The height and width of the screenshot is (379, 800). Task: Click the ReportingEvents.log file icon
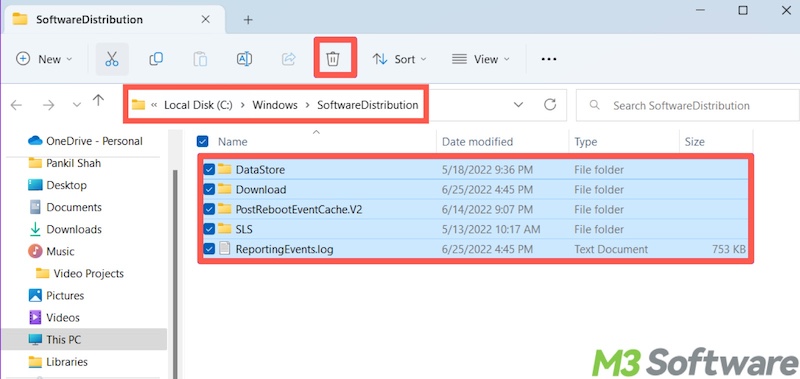point(224,249)
